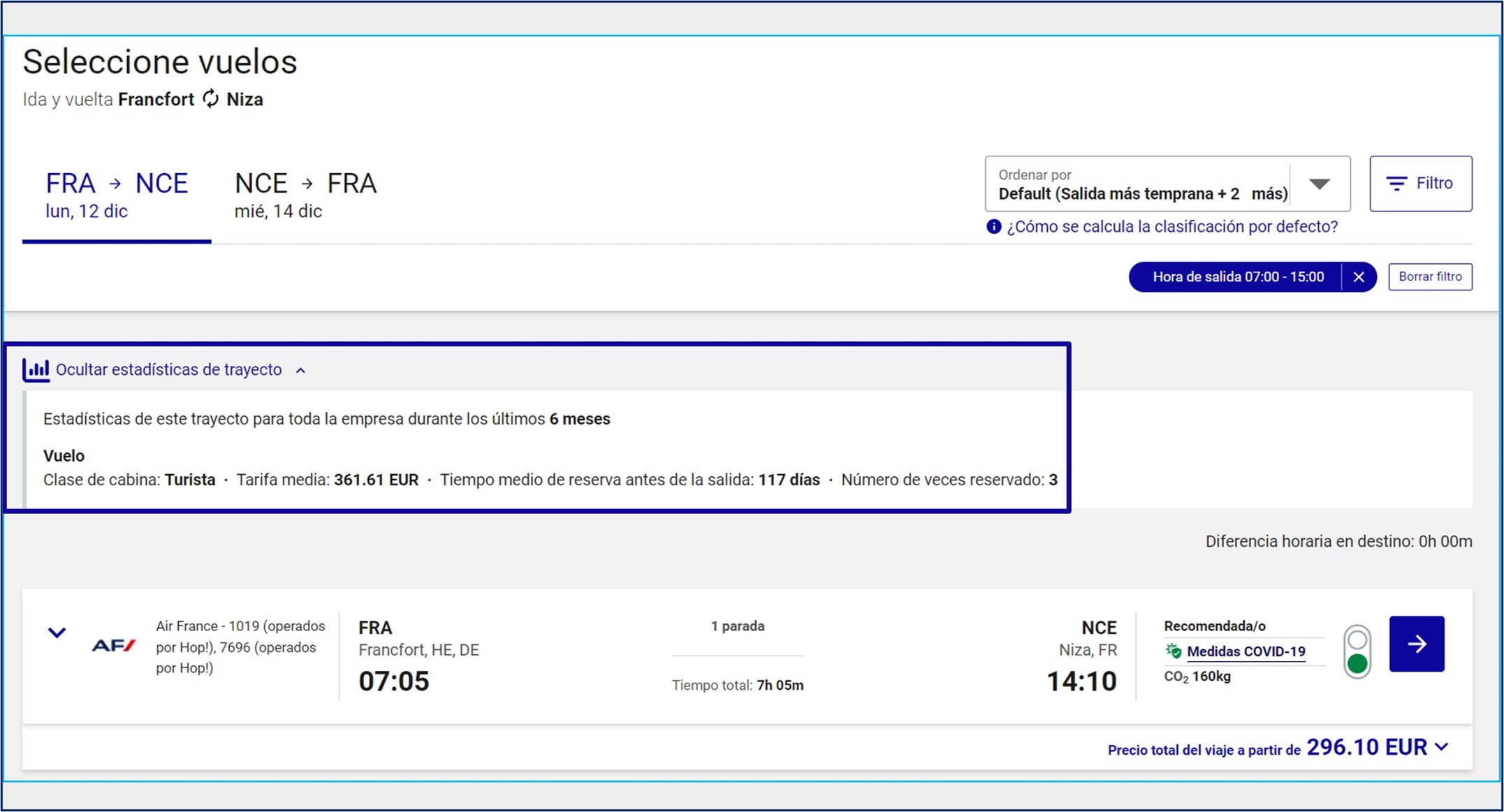Screen dimensions: 1504x812
Task: Click the green traffic light indicator
Action: (1357, 663)
